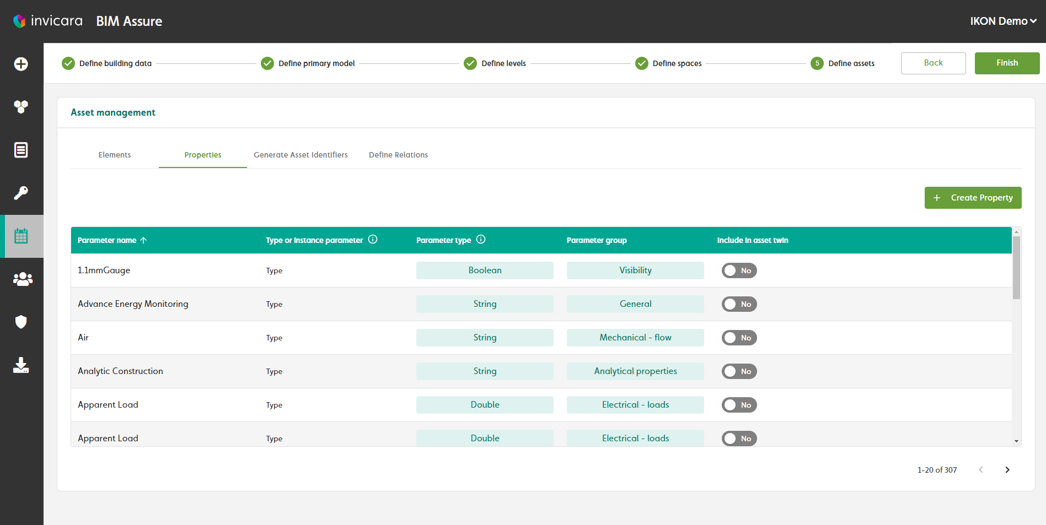Switch to the Elements tab

114,155
